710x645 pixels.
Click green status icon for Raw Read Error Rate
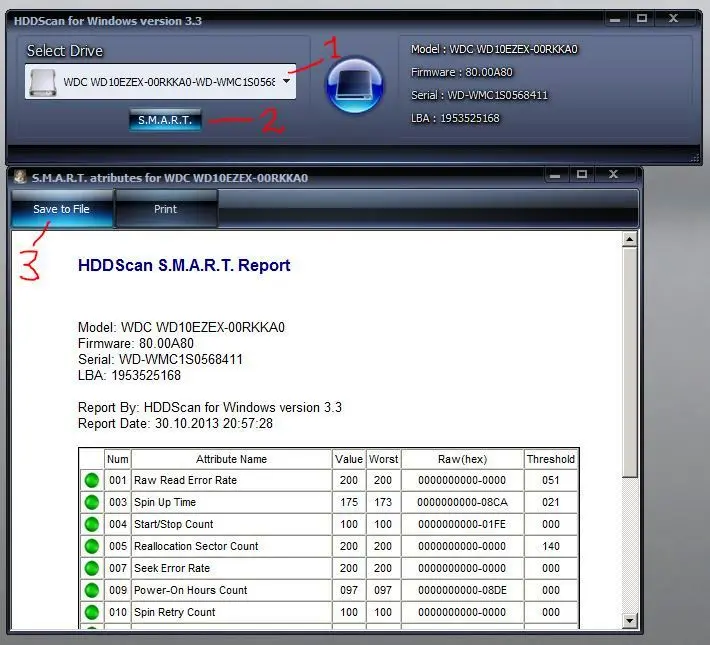(x=92, y=480)
